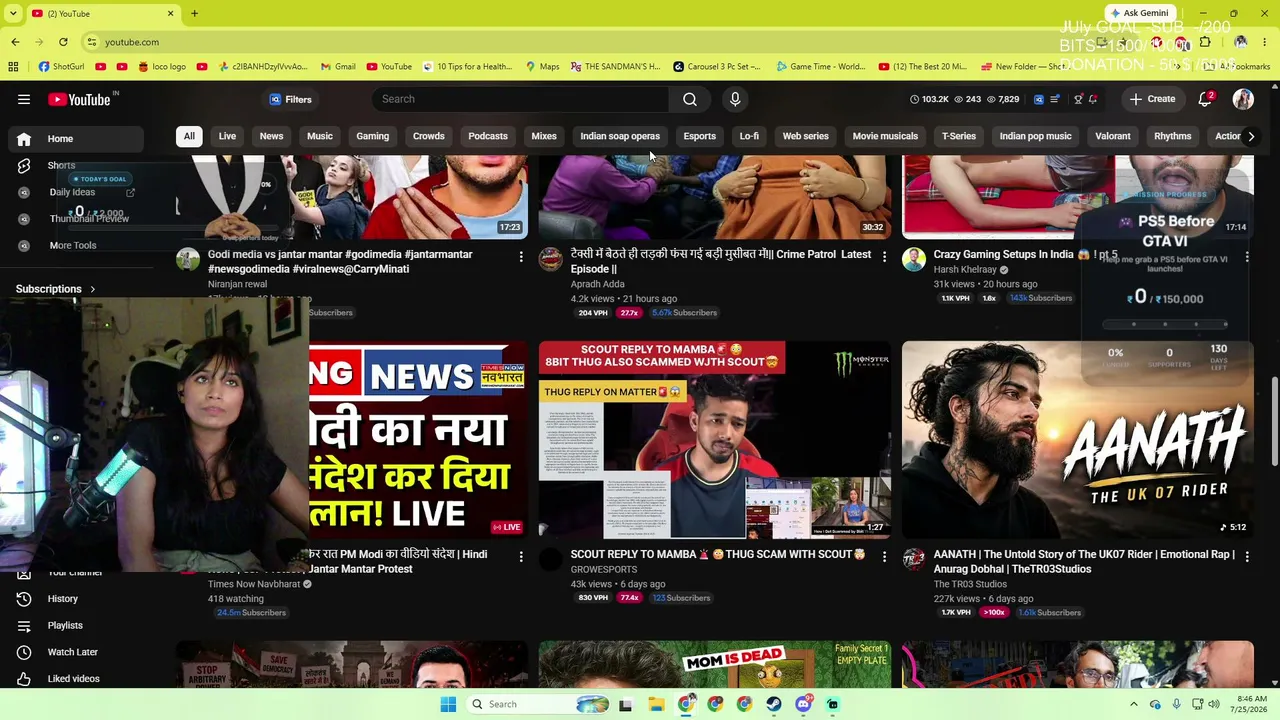Open more options for AANATH video
Viewport: 1280px width, 720px height.
[1247, 557]
